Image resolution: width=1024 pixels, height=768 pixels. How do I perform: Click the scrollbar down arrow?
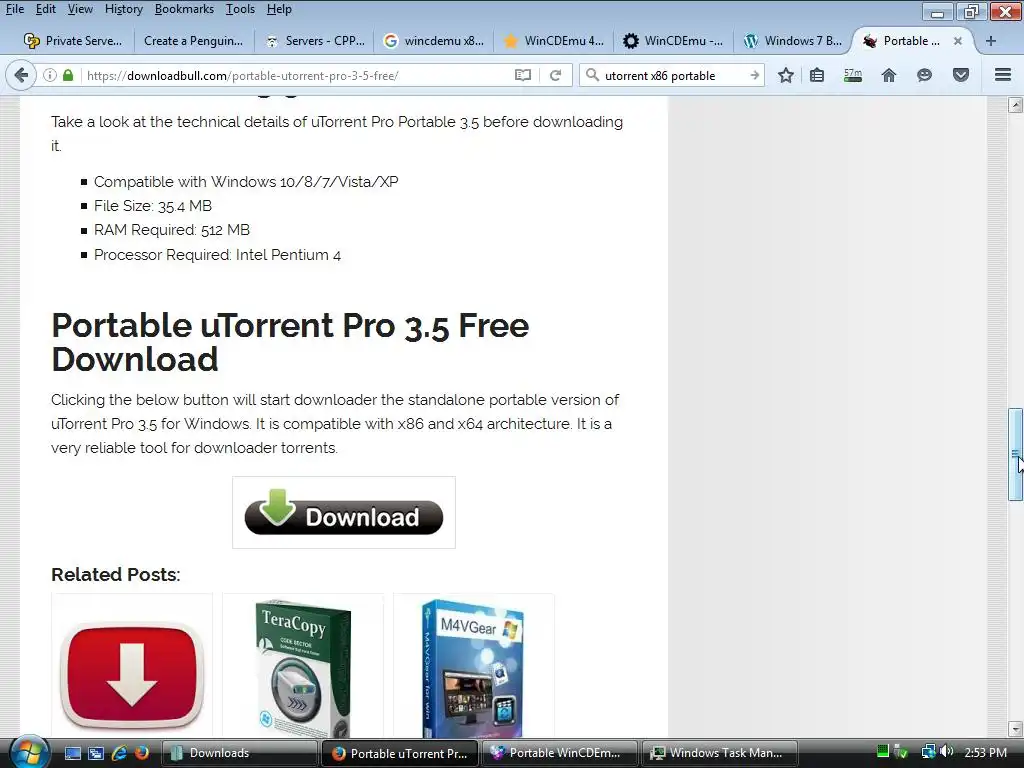[x=1015, y=729]
